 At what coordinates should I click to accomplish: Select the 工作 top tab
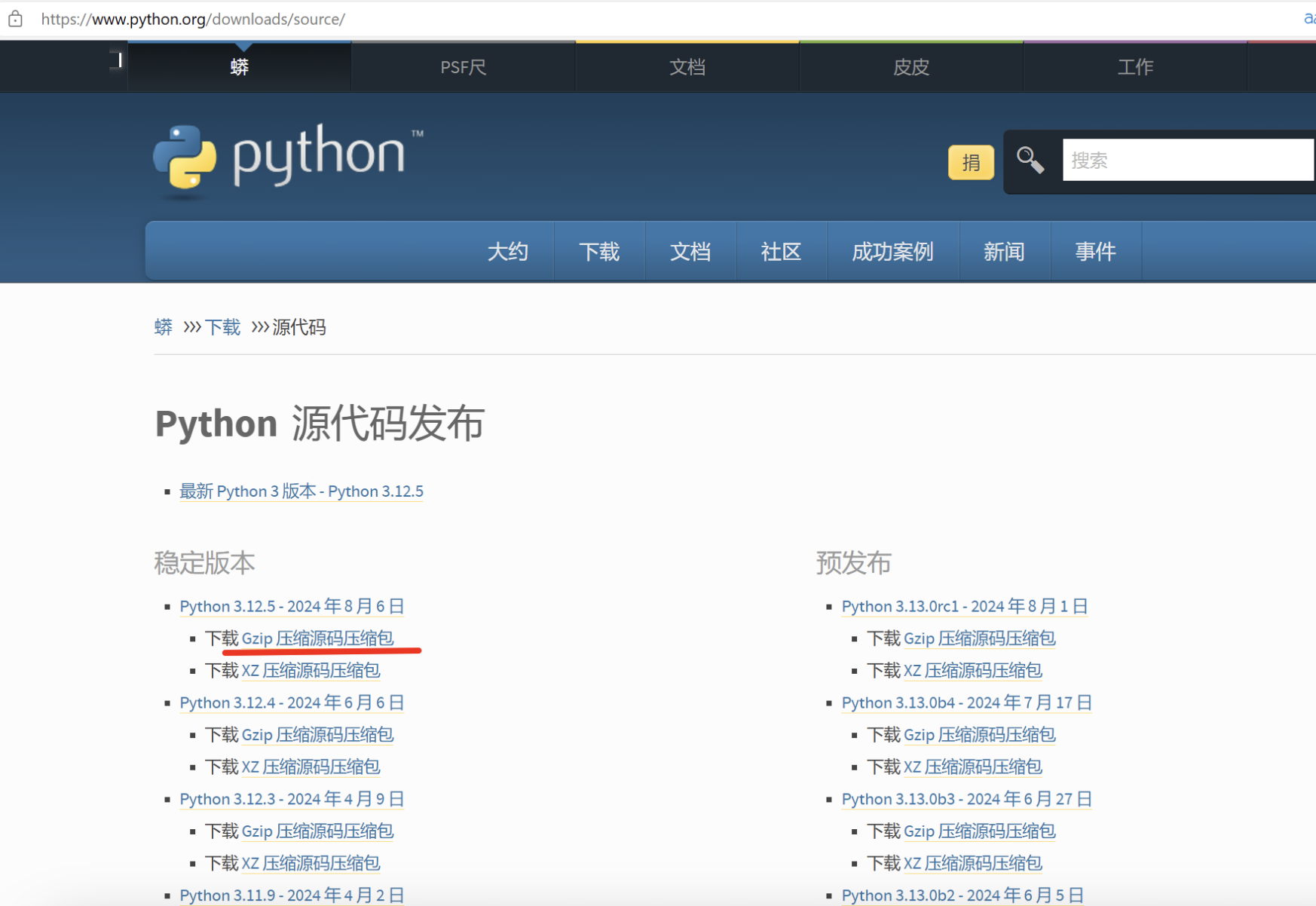[1135, 67]
